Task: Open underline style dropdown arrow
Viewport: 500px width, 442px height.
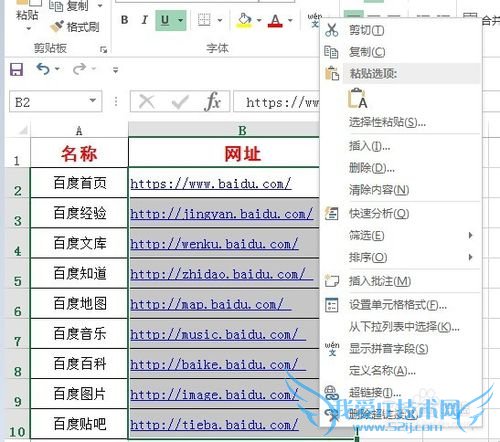Action: [180, 20]
